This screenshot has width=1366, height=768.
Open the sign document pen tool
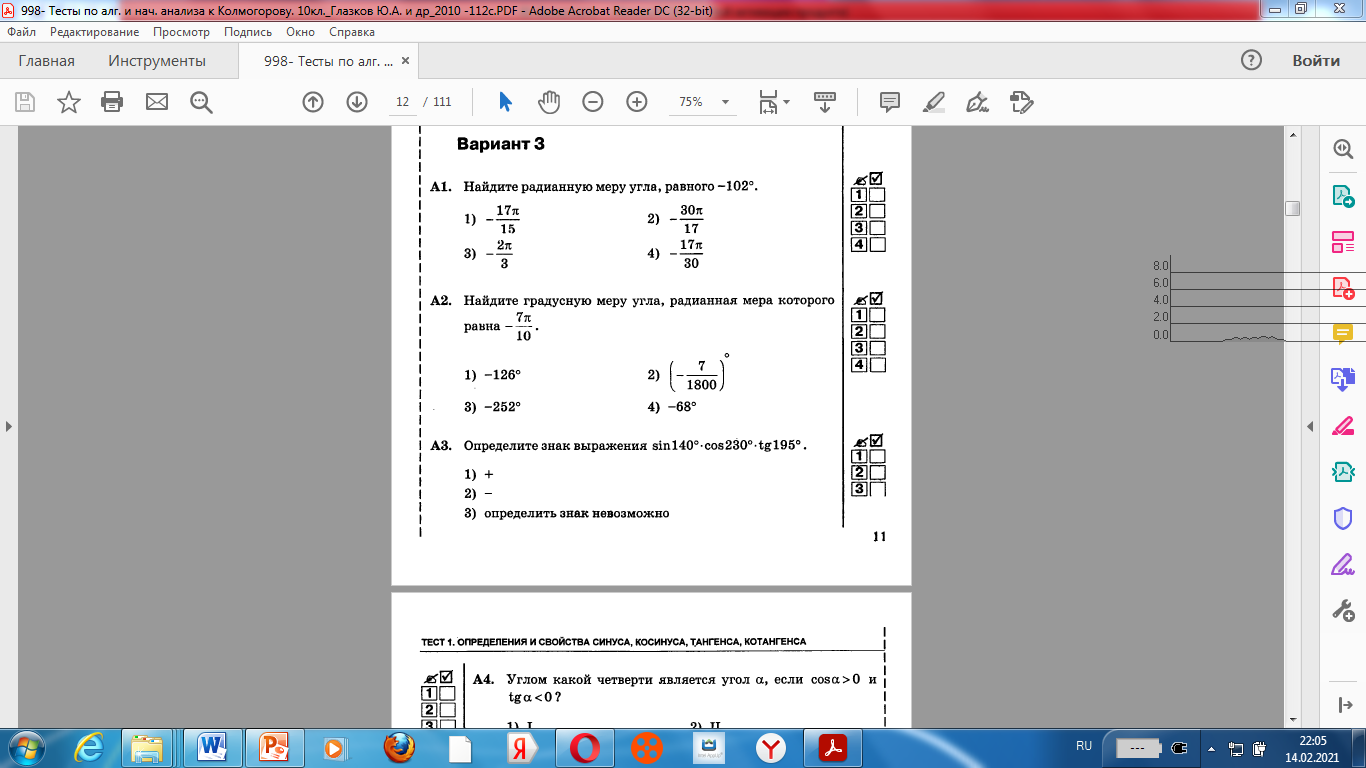coord(977,102)
